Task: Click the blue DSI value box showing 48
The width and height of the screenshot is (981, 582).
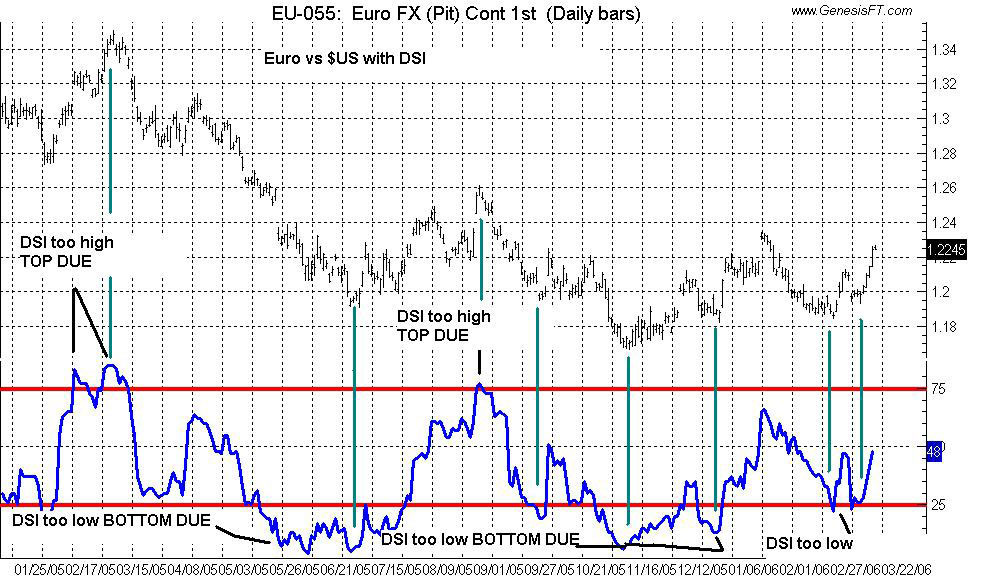Action: pyautogui.click(x=936, y=451)
